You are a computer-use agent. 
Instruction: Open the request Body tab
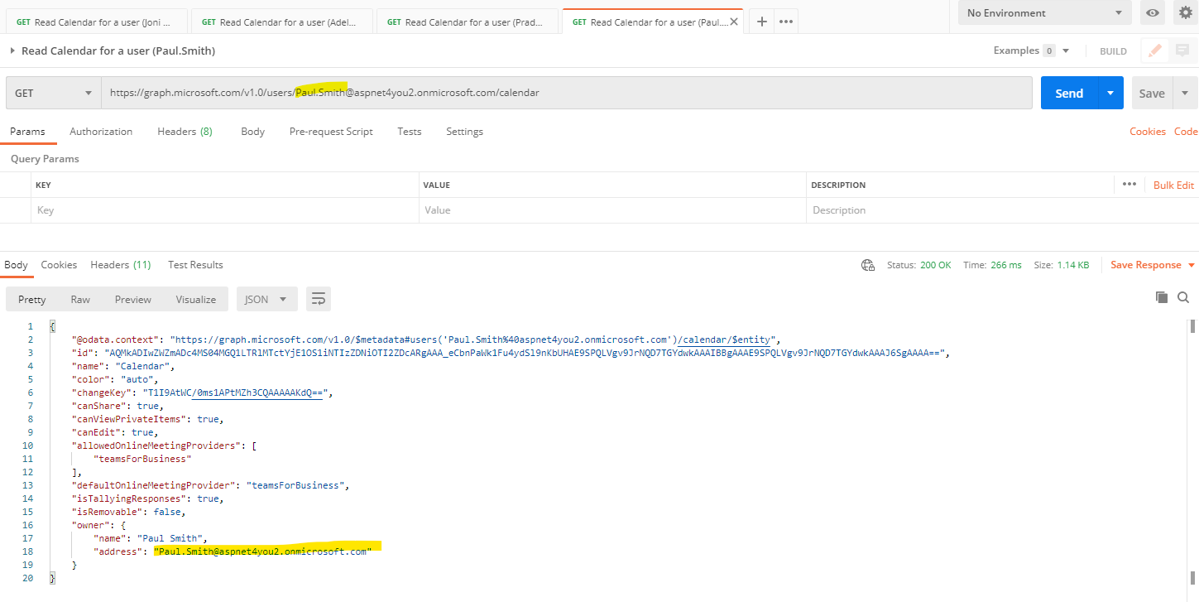pyautogui.click(x=252, y=132)
